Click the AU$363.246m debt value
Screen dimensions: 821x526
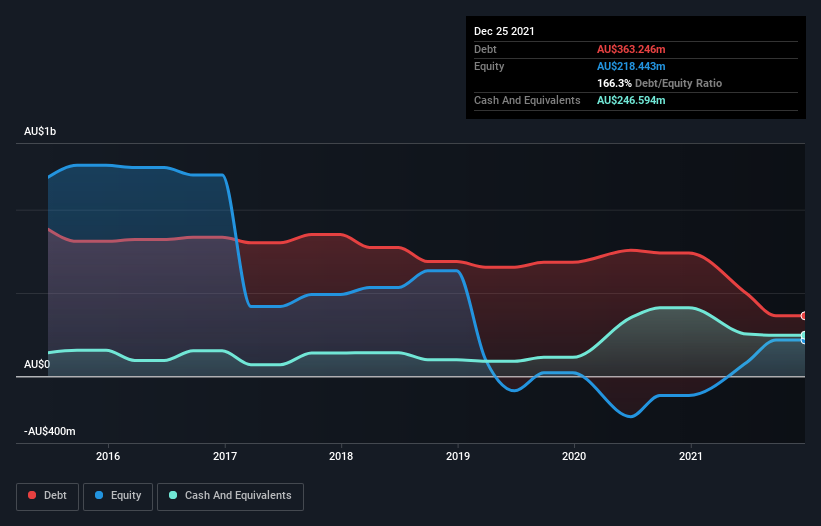631,49
